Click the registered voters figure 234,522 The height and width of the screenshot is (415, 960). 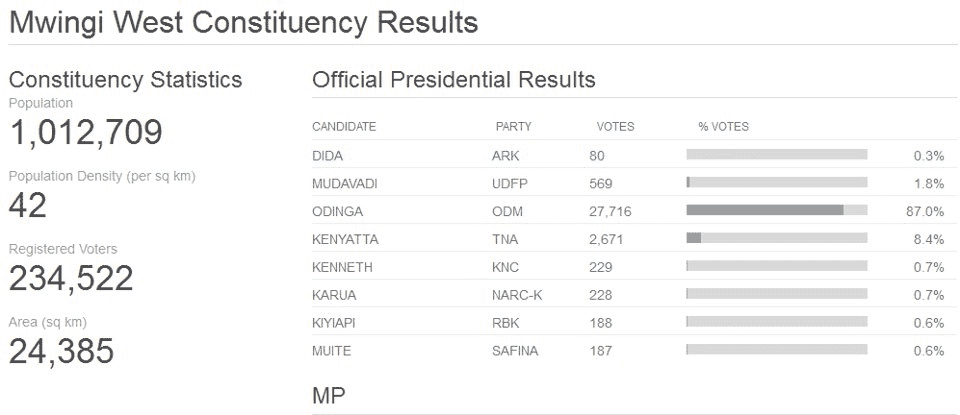tap(71, 279)
